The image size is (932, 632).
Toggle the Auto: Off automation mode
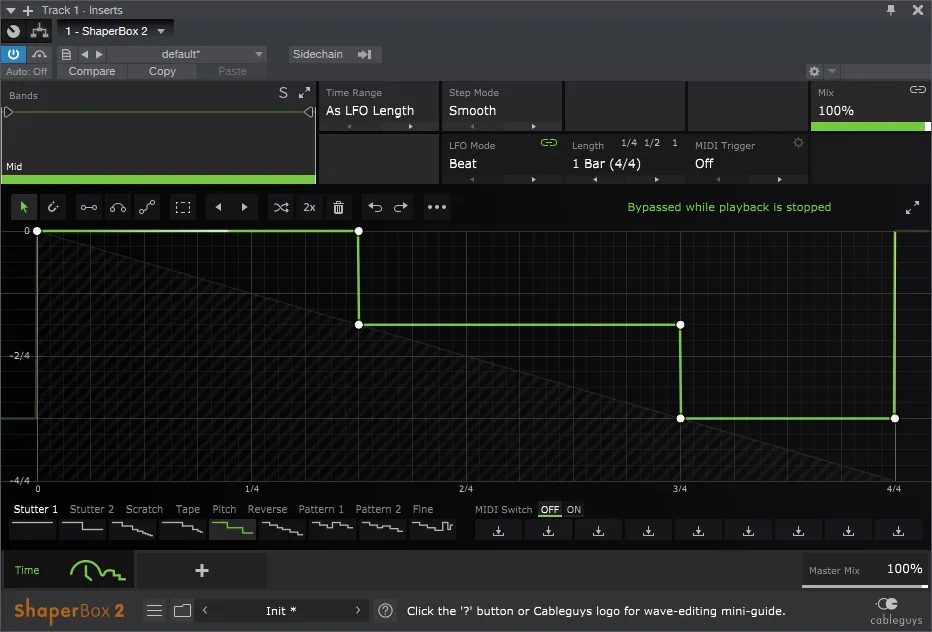pos(27,71)
